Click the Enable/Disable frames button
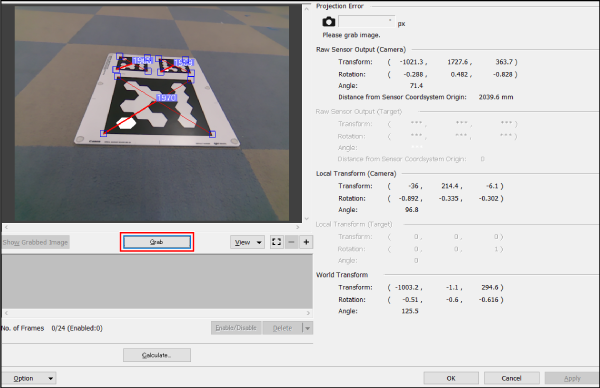Screen dimensions: 600x388 [236, 328]
